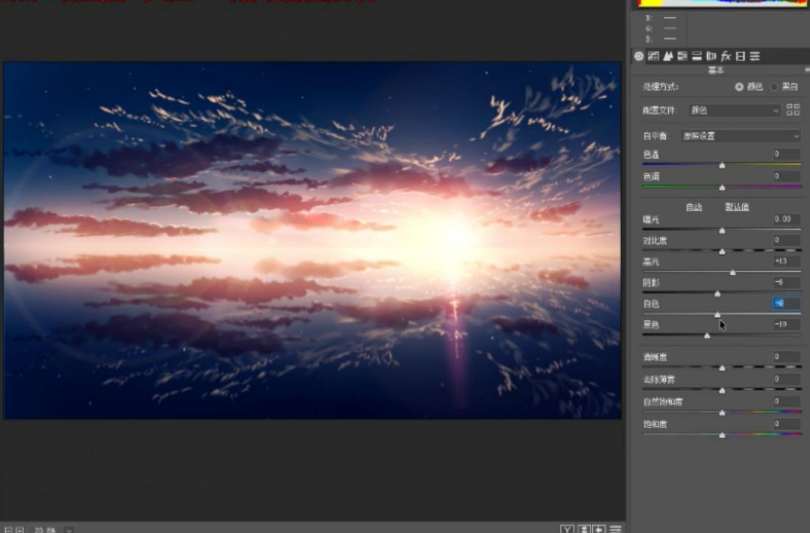Click the panel menu icon beside 基本 header

point(807,70)
